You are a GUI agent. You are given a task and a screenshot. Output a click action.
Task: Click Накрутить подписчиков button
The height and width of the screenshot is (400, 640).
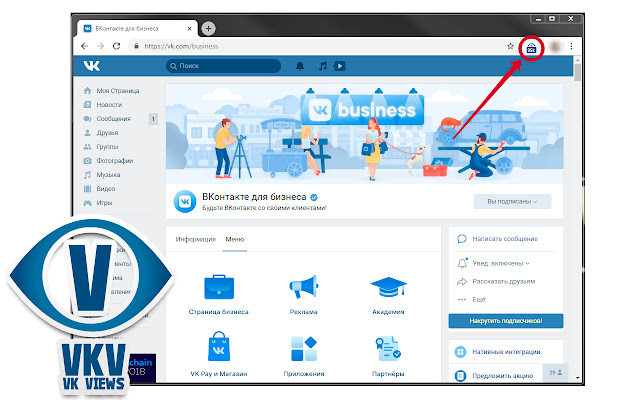coord(506,321)
